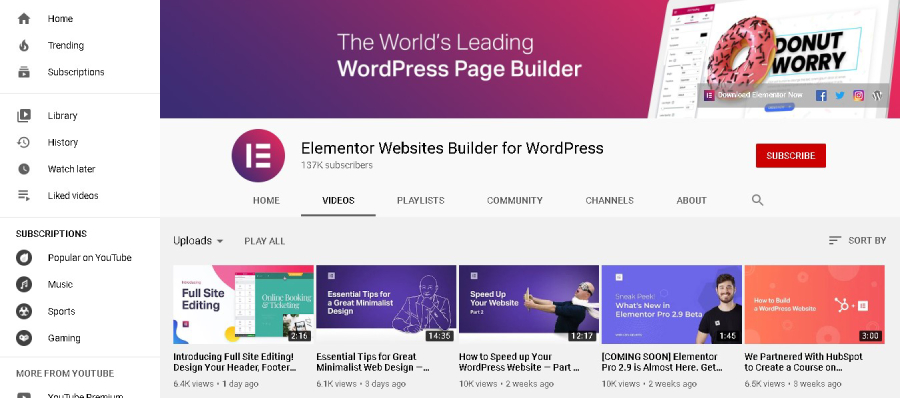This screenshot has width=900, height=398.
Task: Click channel name Elementor Websites Builder
Action: 452,148
